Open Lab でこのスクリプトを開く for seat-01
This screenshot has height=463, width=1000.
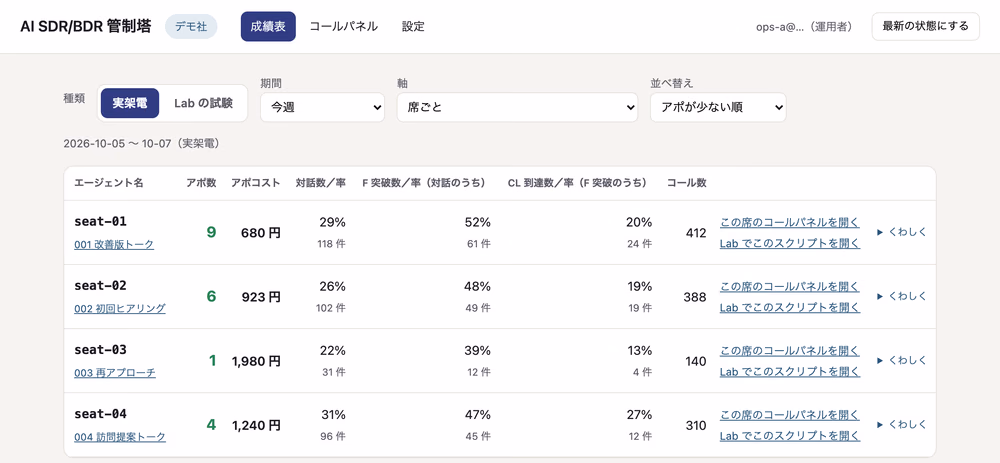[x=790, y=243]
